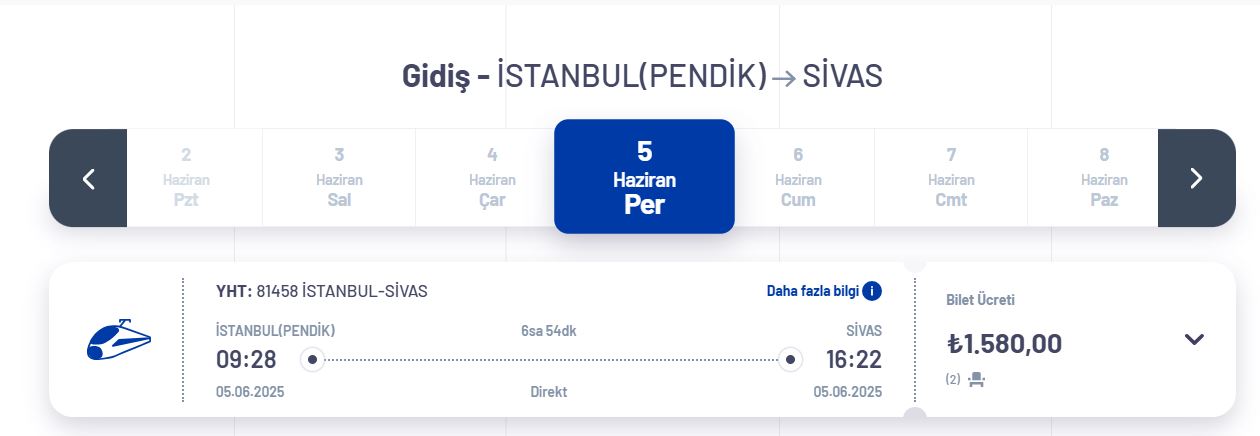Select the 8 Haziran Paz date
Viewport: 1260px width, 436px height.
click(1104, 178)
